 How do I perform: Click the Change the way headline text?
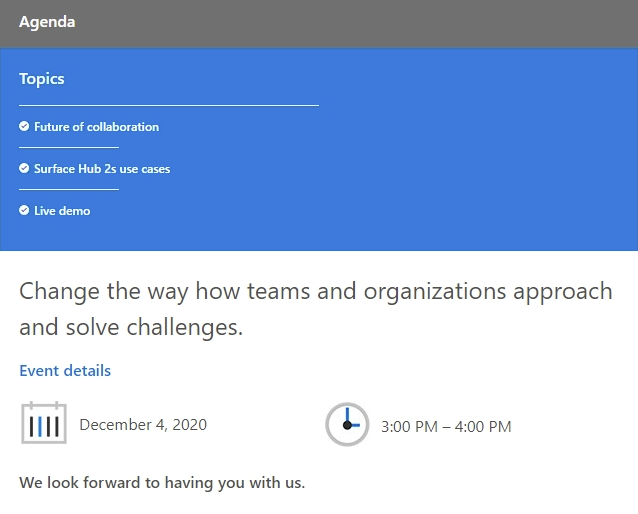point(316,309)
